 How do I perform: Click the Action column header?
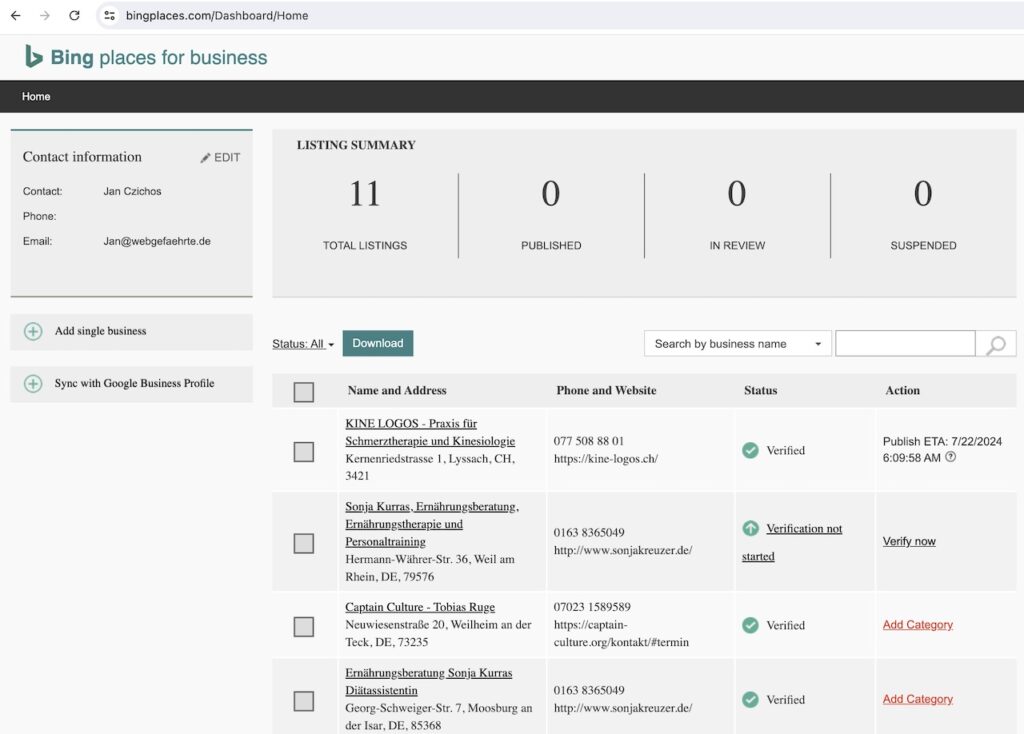tap(903, 391)
